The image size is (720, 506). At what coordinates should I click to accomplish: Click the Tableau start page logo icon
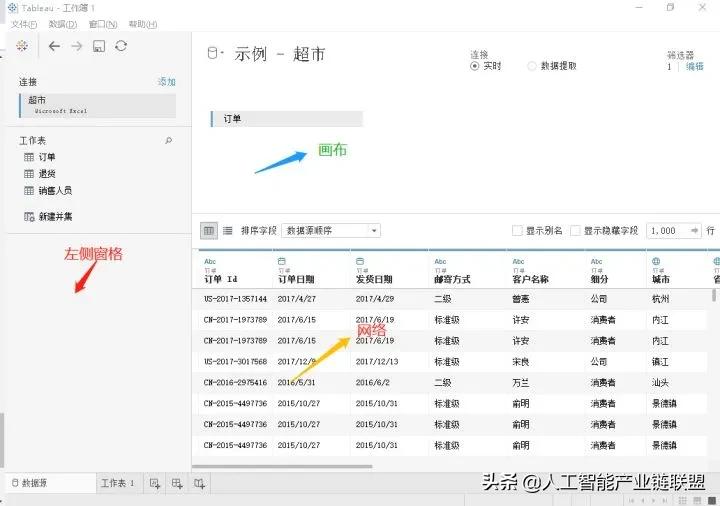[x=22, y=46]
